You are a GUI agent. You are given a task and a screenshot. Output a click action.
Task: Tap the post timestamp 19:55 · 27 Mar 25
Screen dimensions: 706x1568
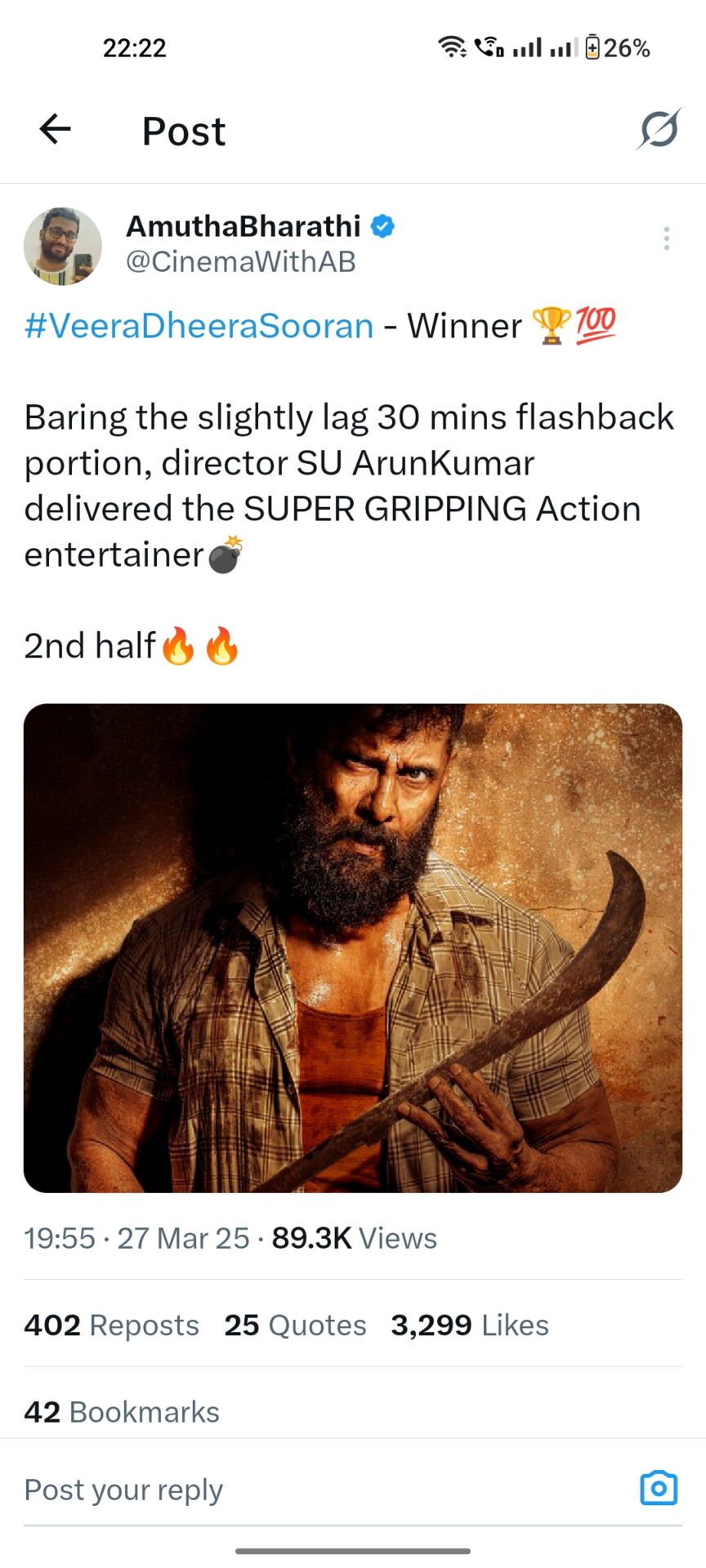coord(136,1238)
